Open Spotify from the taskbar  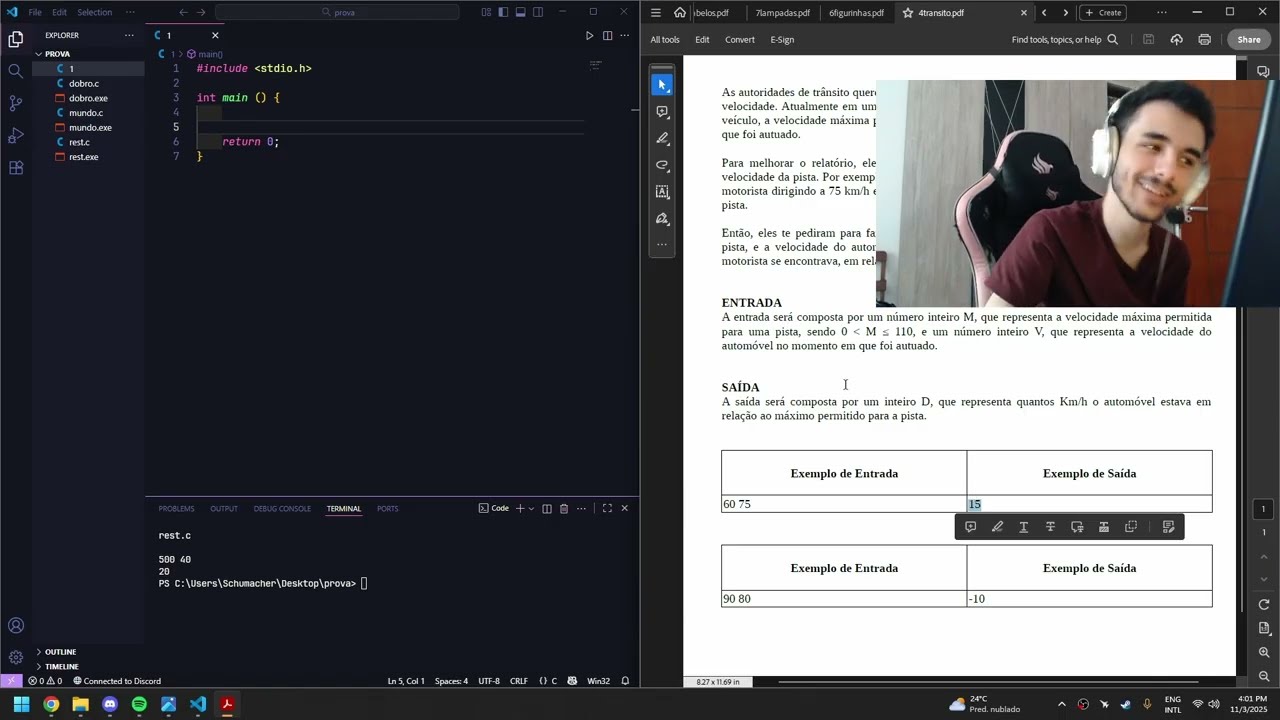coord(139,704)
